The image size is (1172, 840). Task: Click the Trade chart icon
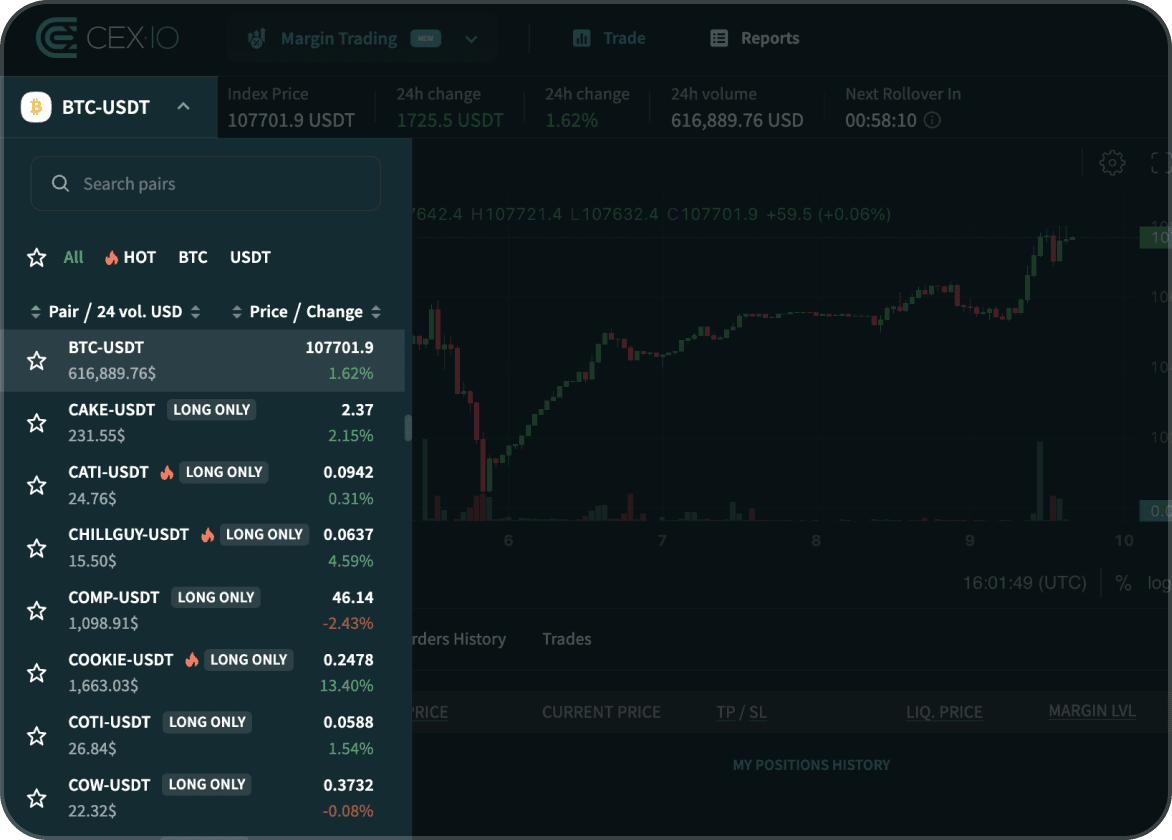tap(582, 38)
